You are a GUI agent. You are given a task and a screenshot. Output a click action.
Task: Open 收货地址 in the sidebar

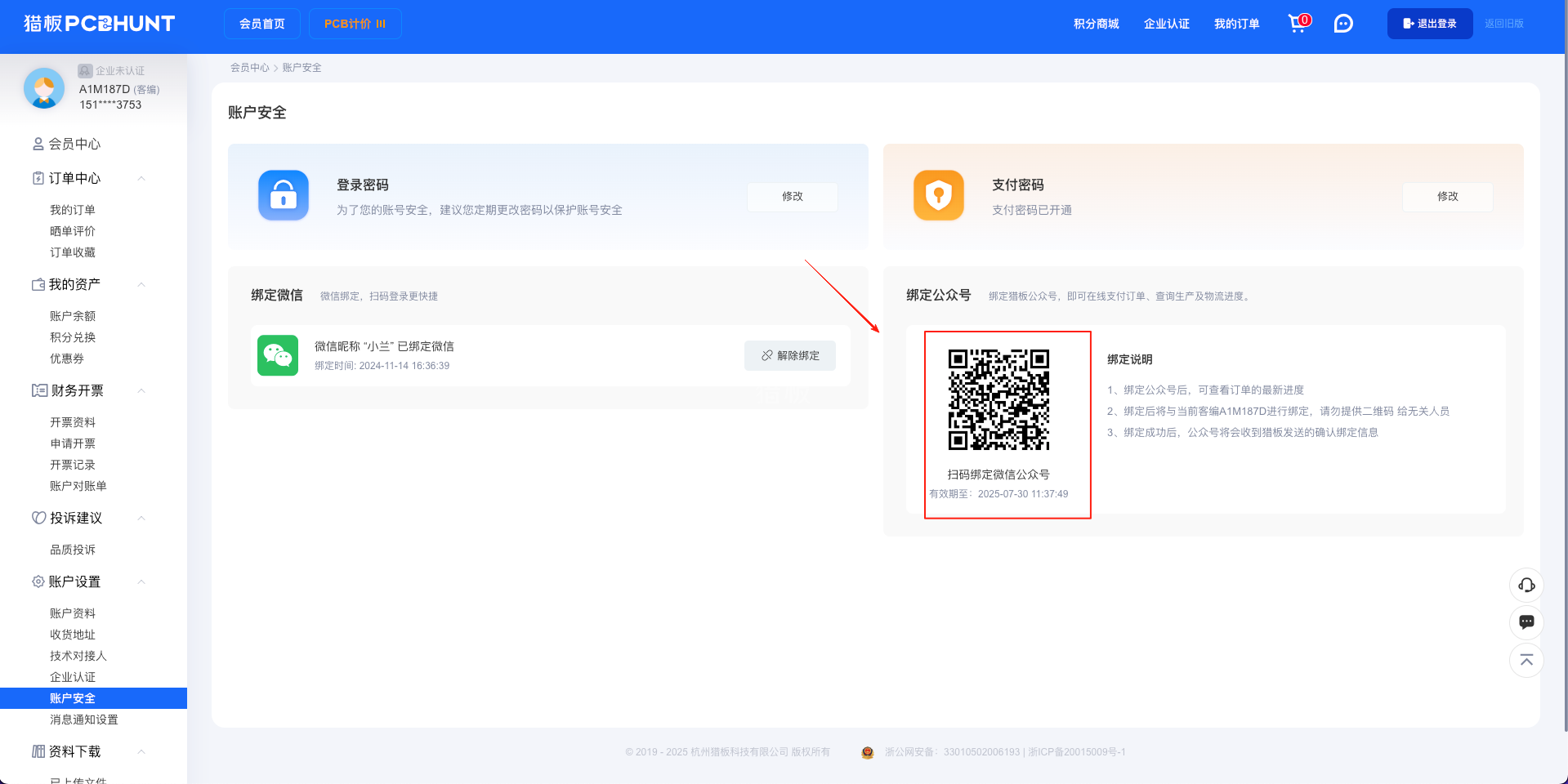[x=73, y=635]
